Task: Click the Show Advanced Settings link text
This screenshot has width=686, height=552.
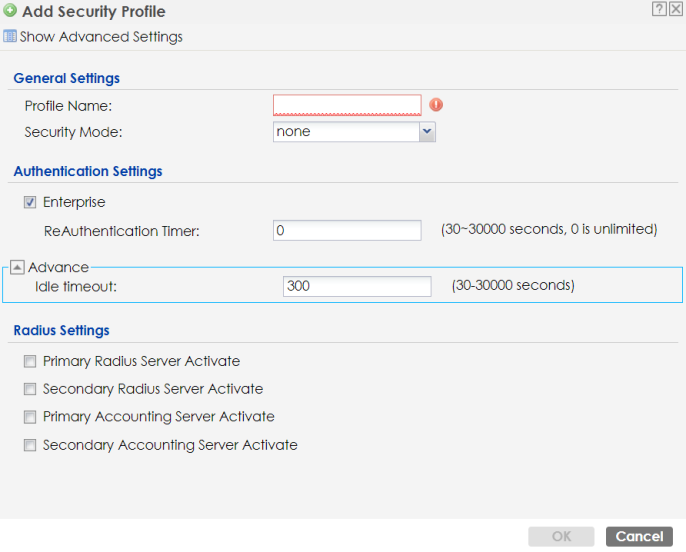Action: pos(101,37)
